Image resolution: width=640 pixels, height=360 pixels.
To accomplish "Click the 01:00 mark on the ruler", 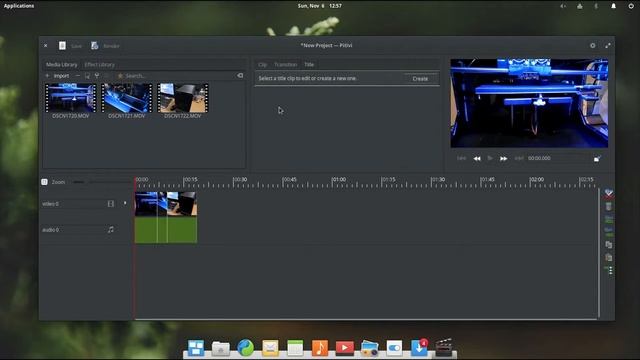I will (338, 180).
